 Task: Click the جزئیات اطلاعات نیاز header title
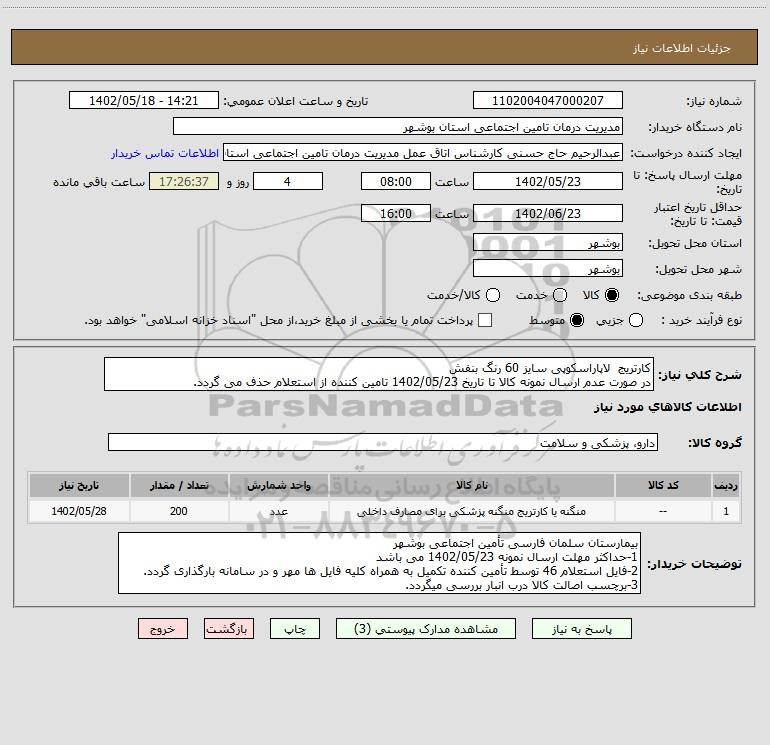(x=682, y=48)
